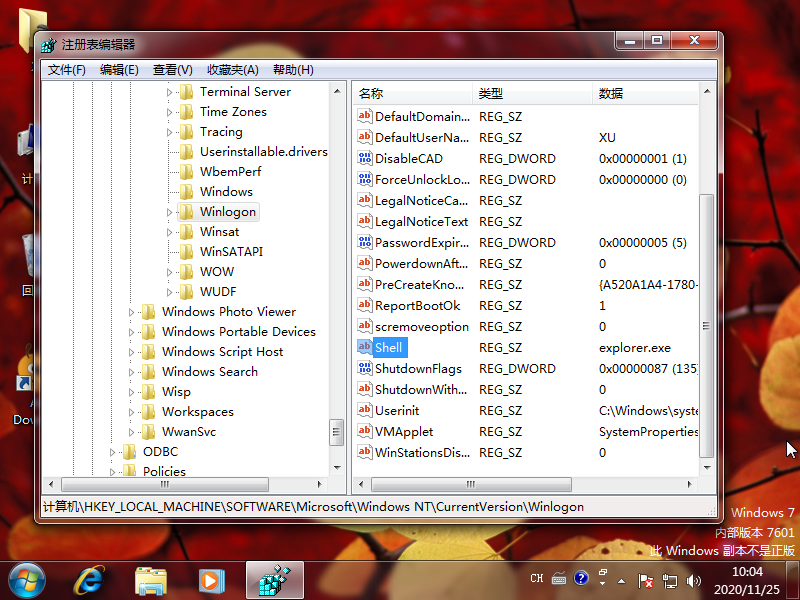800x600 pixels.
Task: Click the WbemPerf folder icon
Action: pyautogui.click(x=188, y=171)
